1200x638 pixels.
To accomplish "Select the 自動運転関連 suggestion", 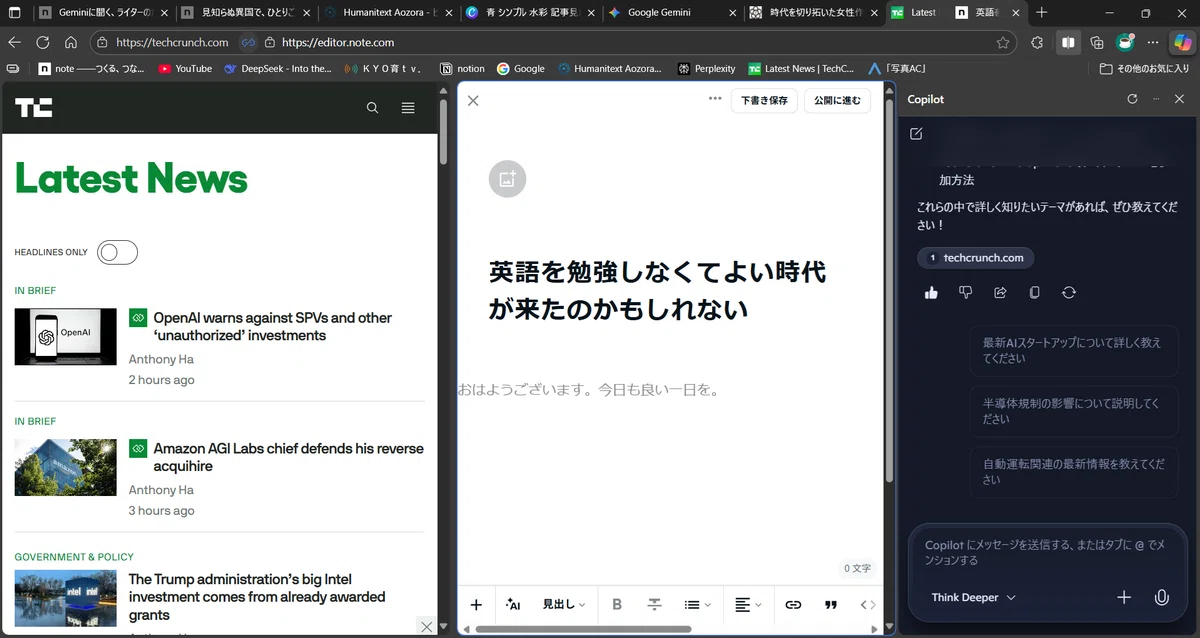I will (1074, 472).
